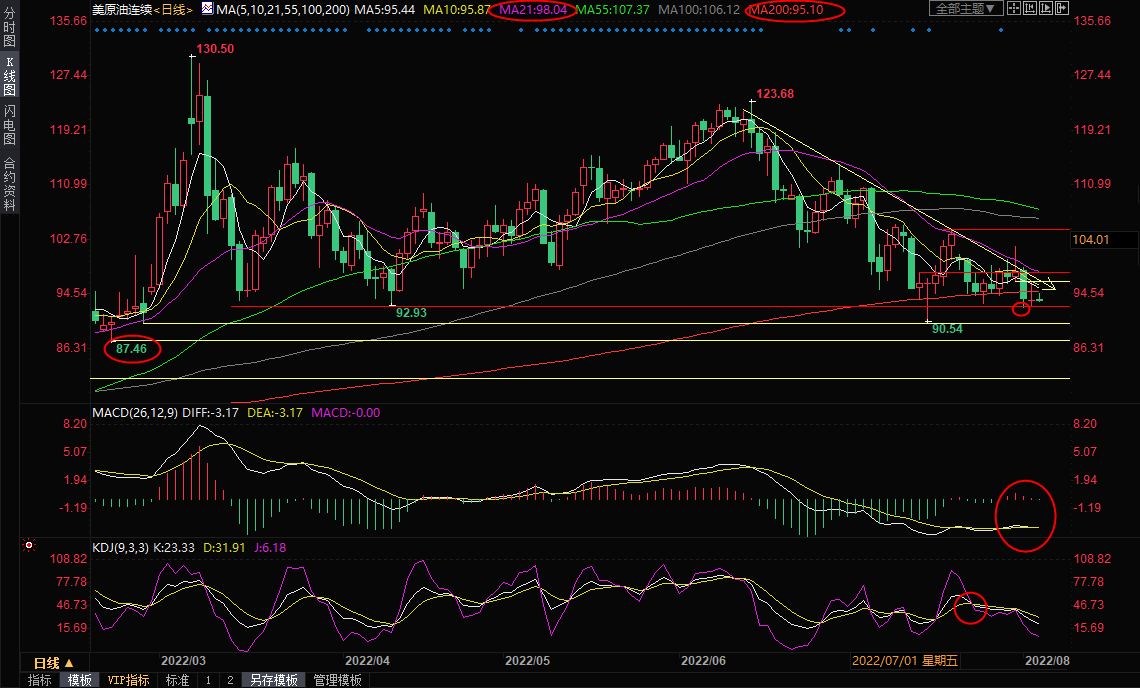Screen dimensions: 1140x688
Task: Click the 另存模板 button
Action: tap(273, 680)
